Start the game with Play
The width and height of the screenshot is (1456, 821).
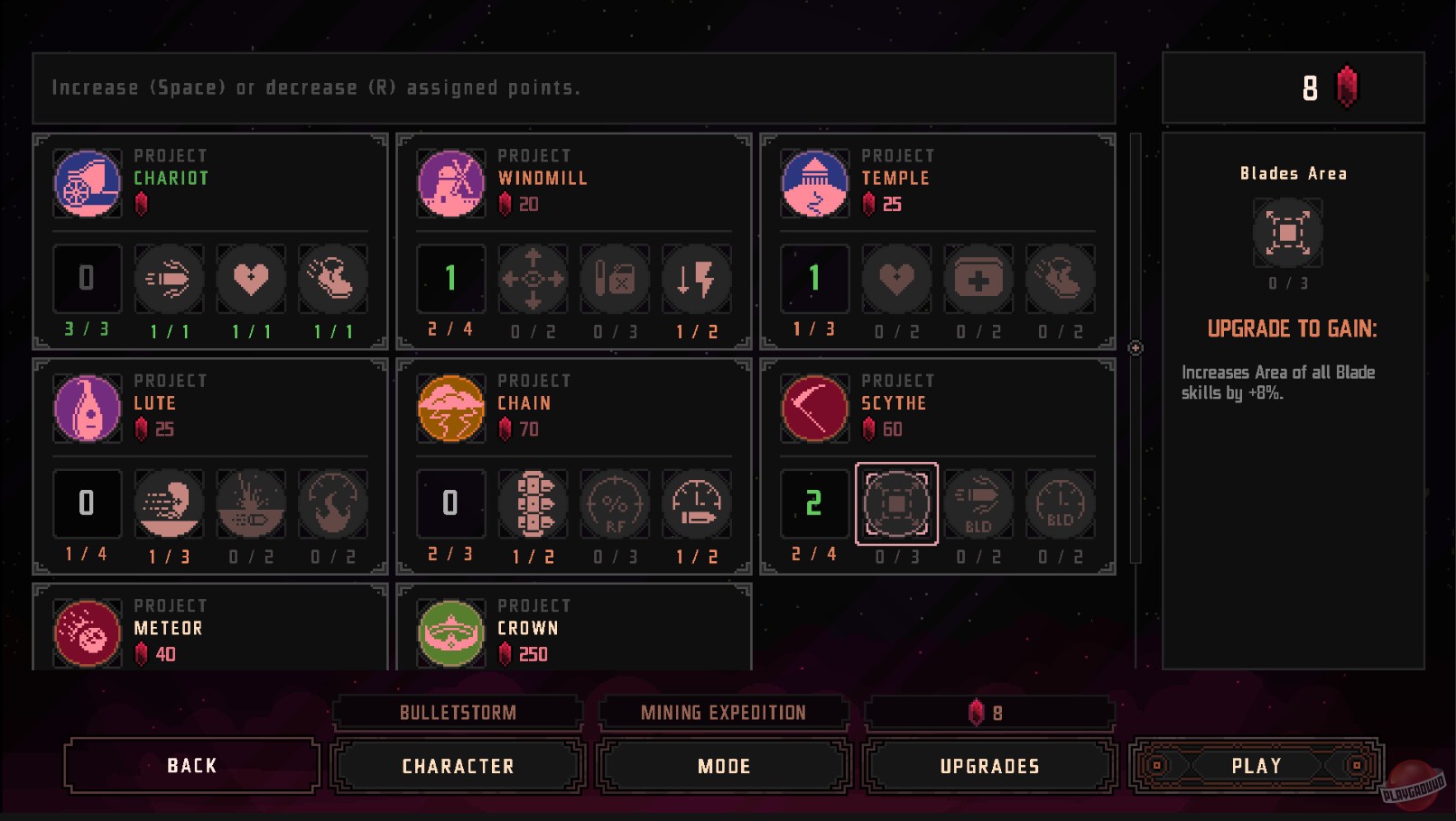tap(1257, 766)
